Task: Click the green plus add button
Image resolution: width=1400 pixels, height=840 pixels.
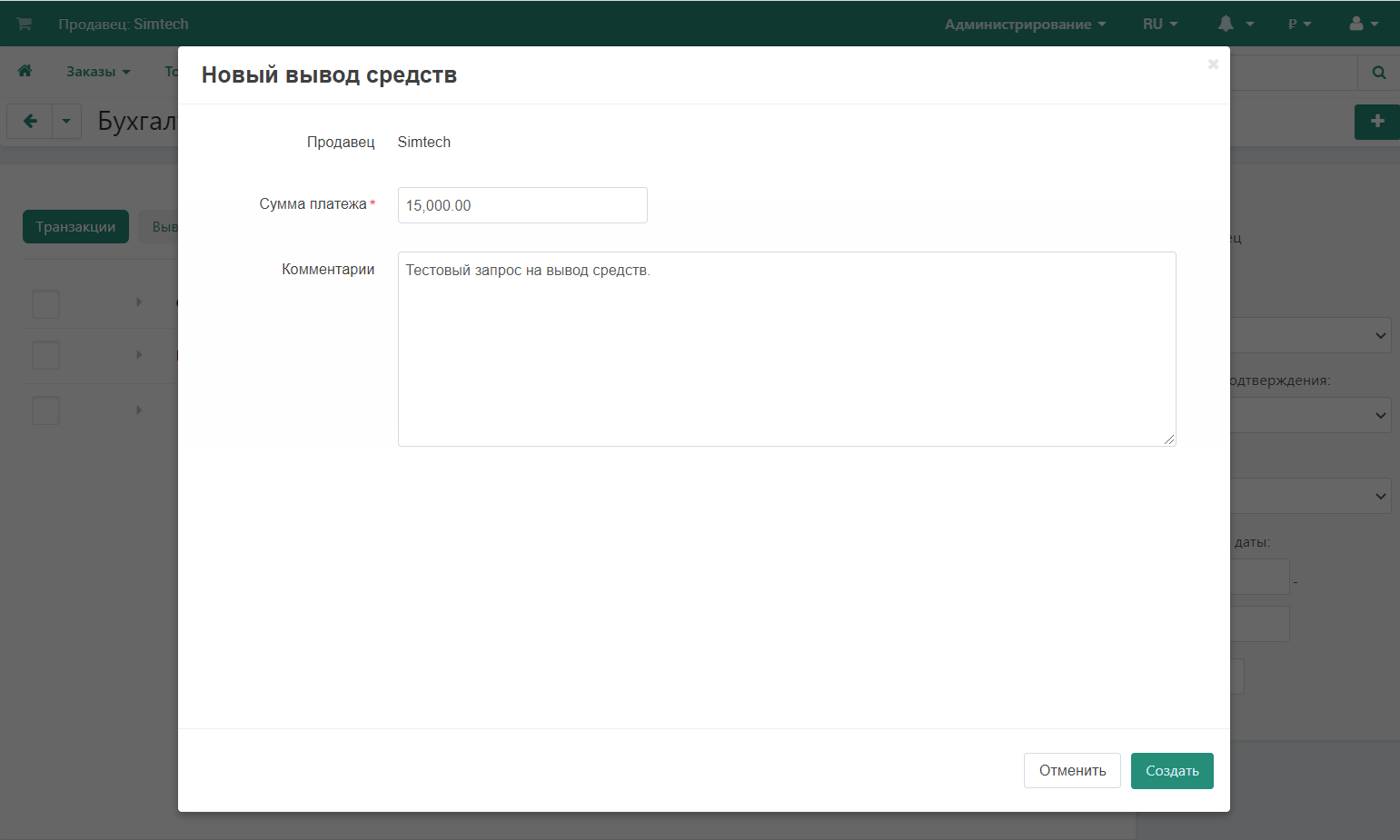Action: (1376, 122)
